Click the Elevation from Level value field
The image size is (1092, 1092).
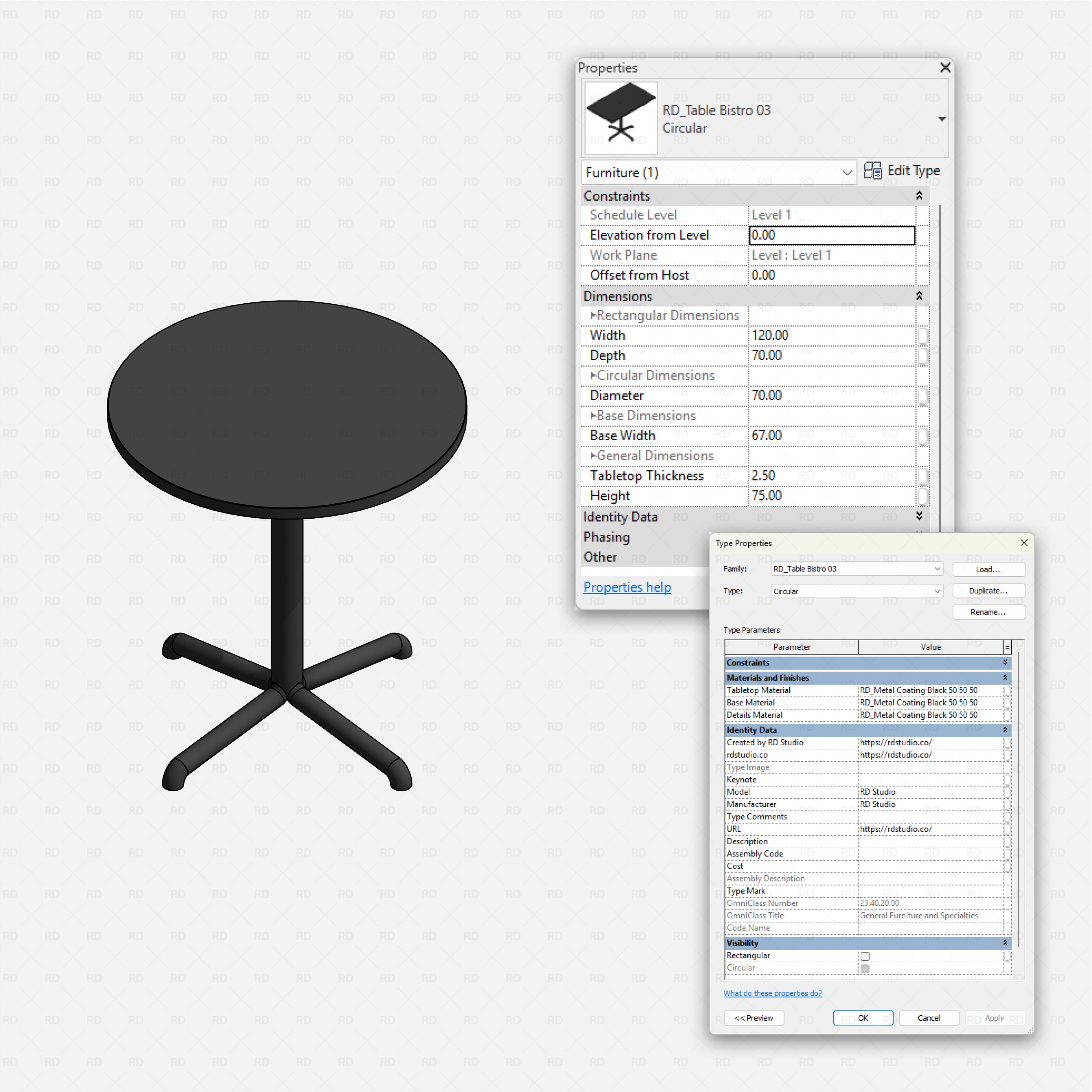tap(832, 235)
